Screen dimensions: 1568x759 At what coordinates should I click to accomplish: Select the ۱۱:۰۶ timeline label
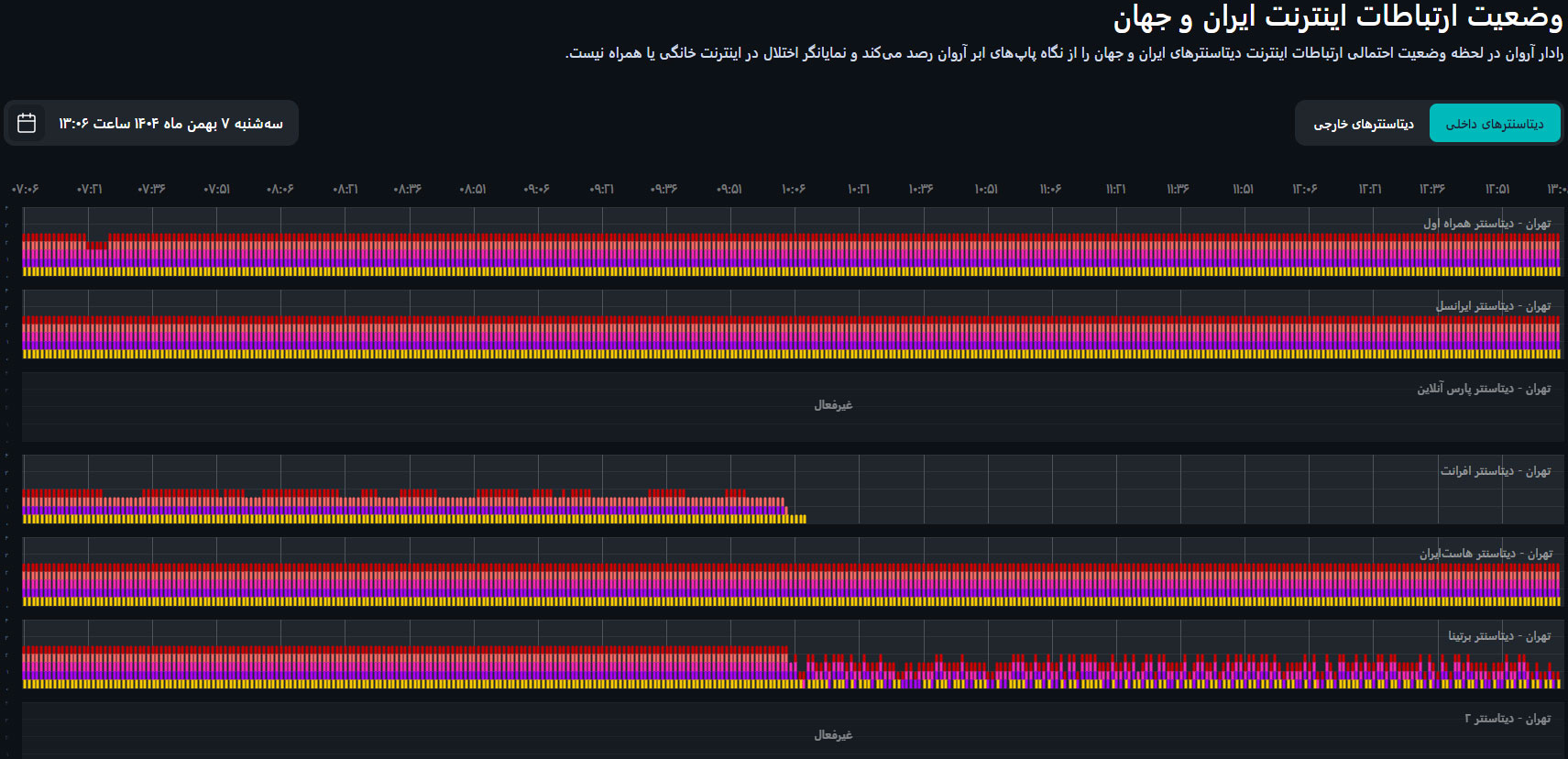[1050, 189]
